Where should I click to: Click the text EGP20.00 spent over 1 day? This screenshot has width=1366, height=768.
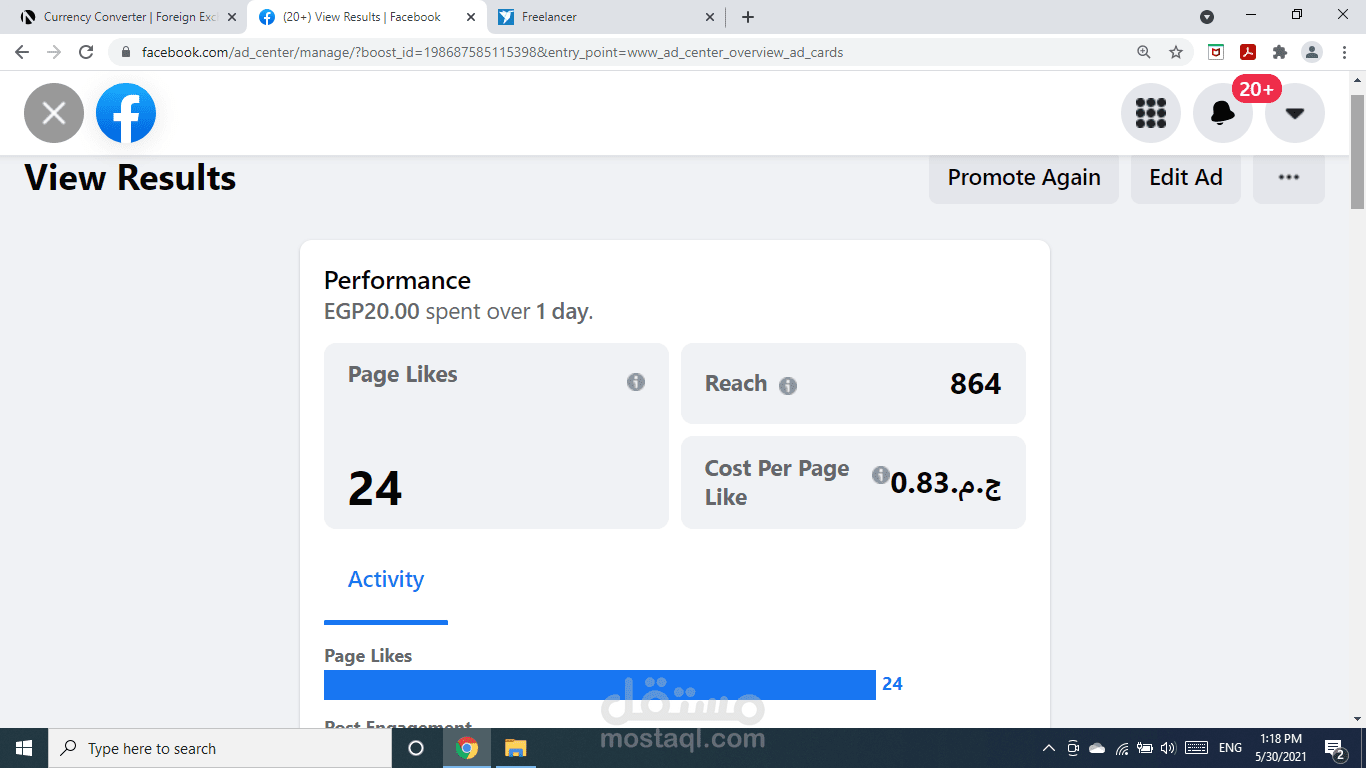pyautogui.click(x=459, y=312)
